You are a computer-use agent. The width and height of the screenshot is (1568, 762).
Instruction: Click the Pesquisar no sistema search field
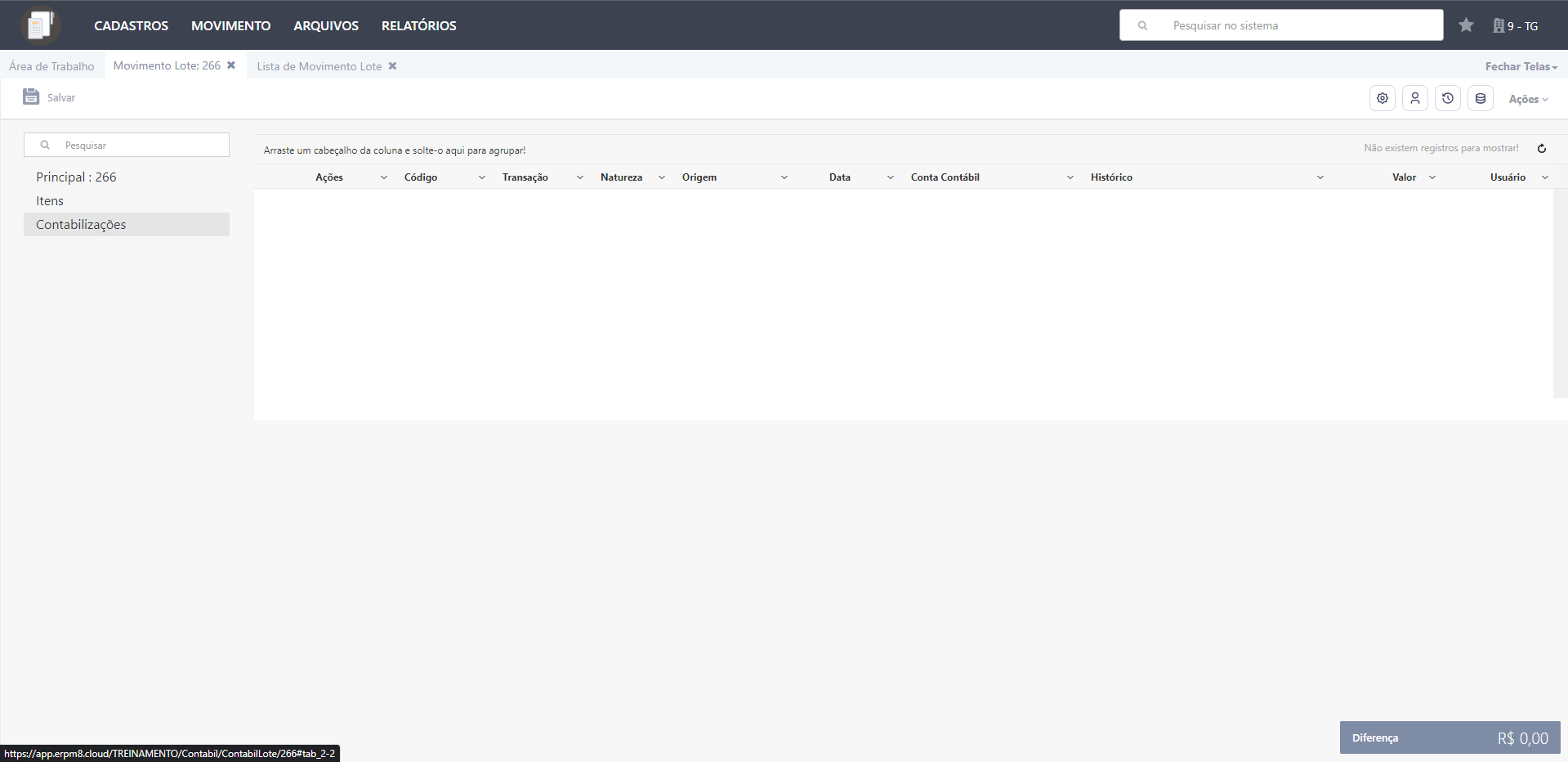coord(1281,25)
